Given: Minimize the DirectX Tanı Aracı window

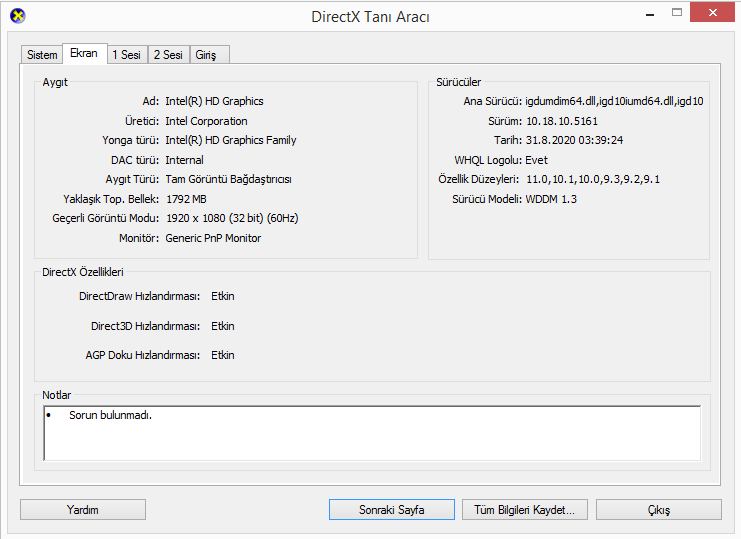Looking at the screenshot, I should (650, 13).
